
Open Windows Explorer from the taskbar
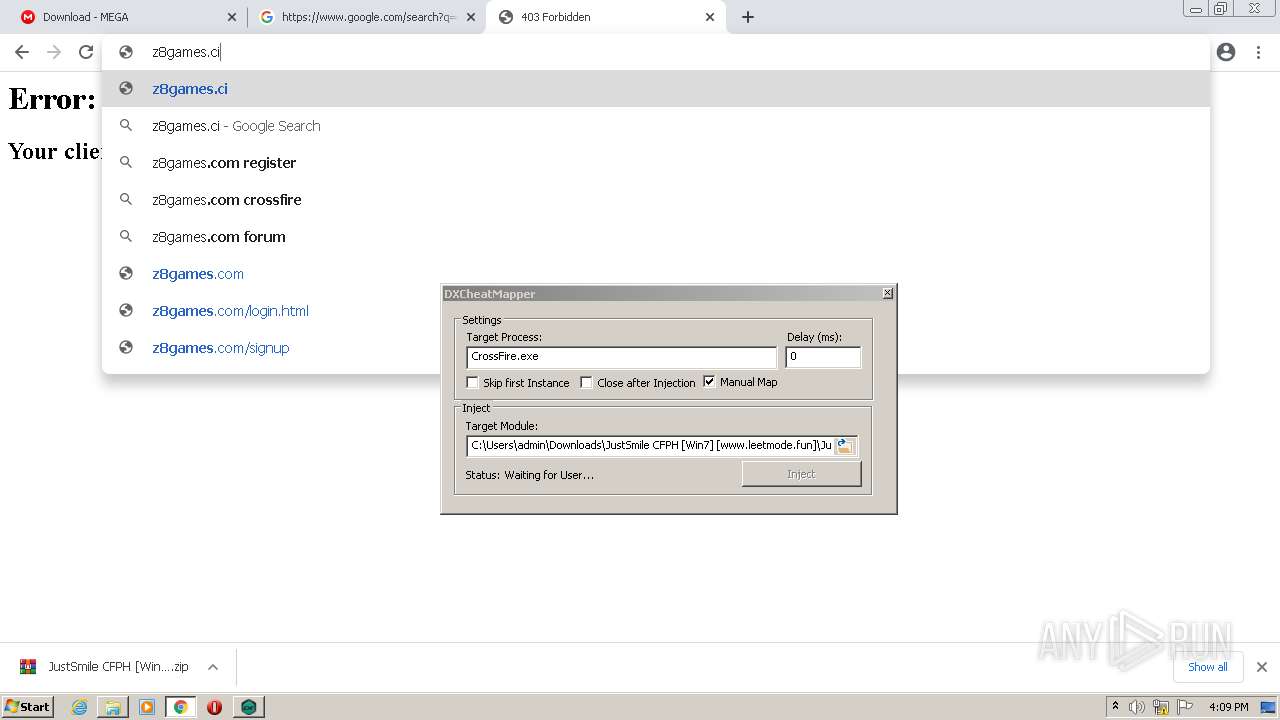(x=113, y=707)
